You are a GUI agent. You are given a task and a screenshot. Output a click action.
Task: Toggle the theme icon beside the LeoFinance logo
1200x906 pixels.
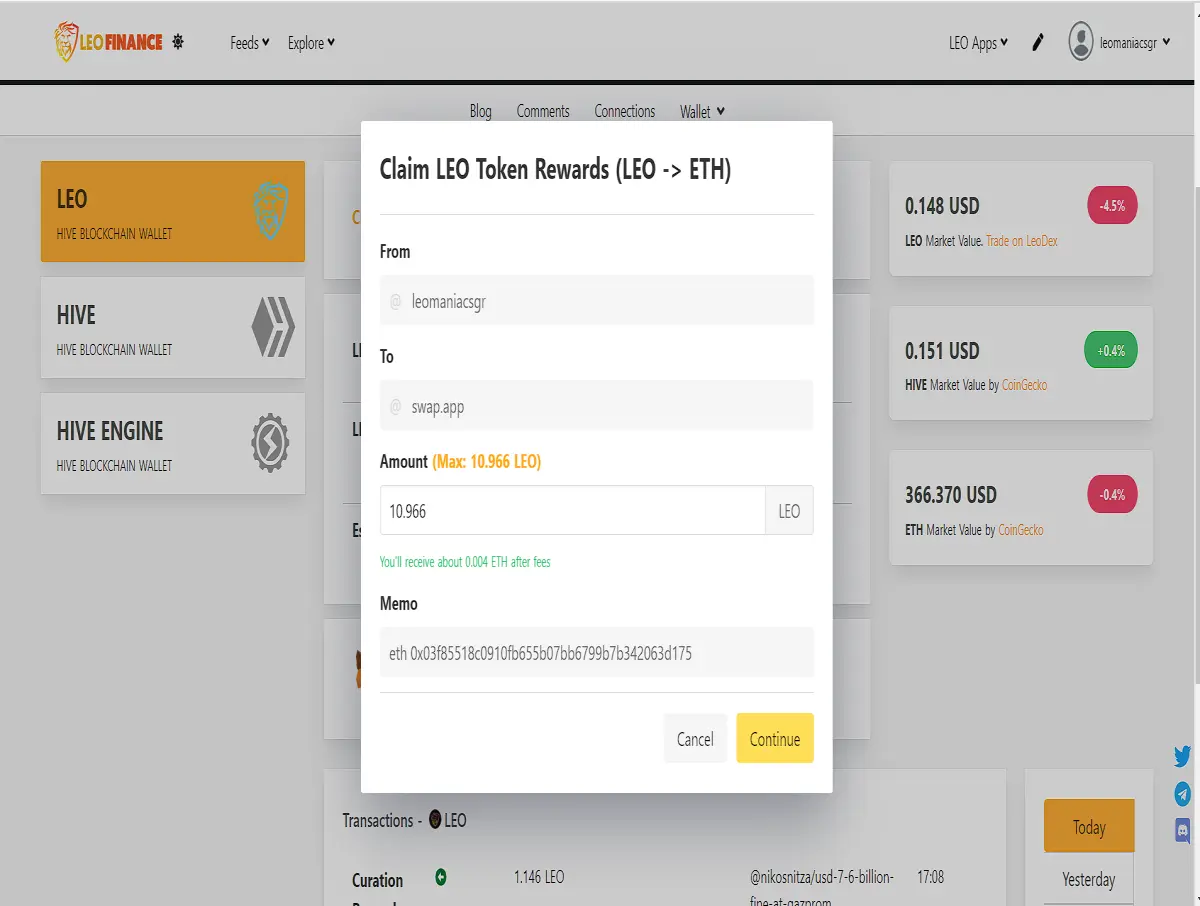[x=178, y=42]
